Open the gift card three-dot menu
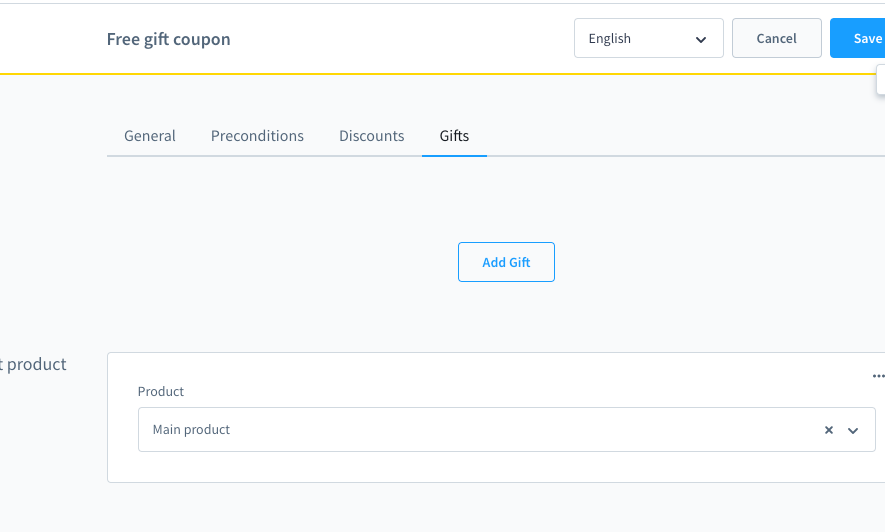This screenshot has height=532, width=885. coord(878,377)
